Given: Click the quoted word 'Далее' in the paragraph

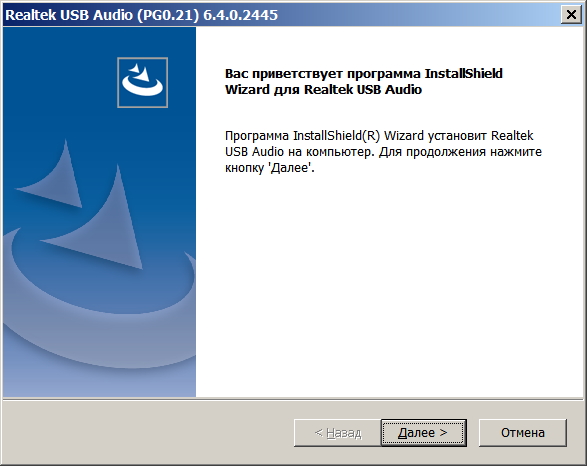Looking at the screenshot, I should (291, 168).
